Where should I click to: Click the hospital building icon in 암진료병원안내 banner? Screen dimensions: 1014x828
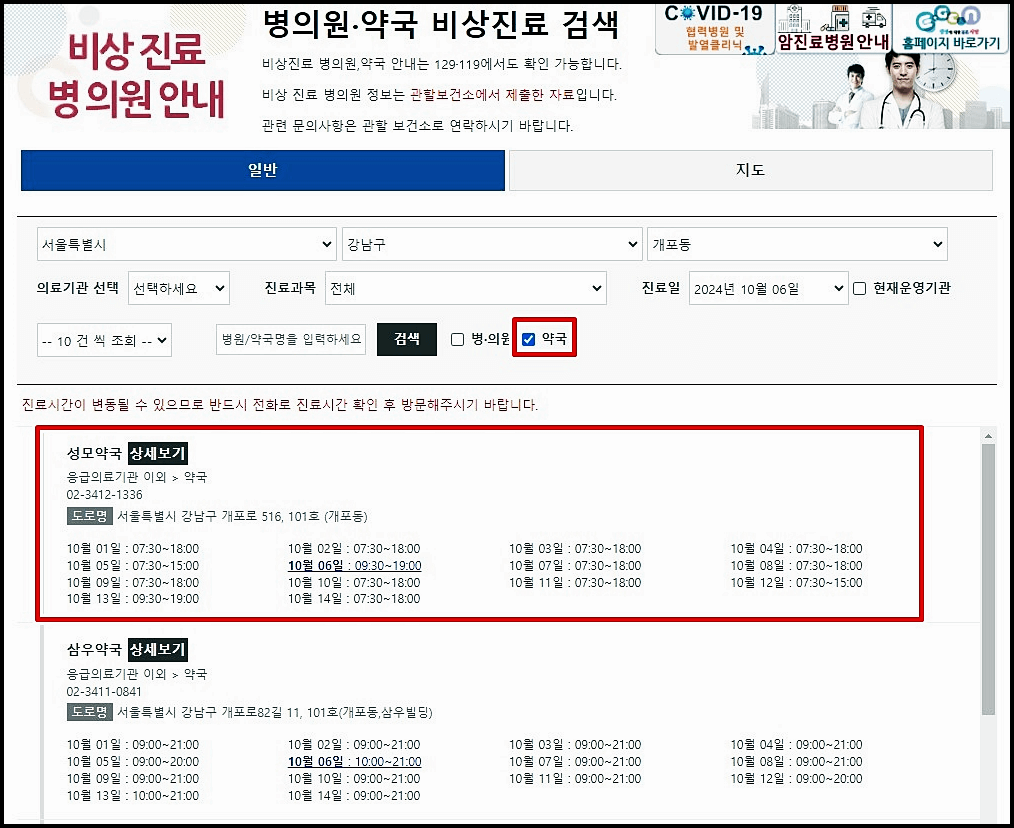coord(794,17)
